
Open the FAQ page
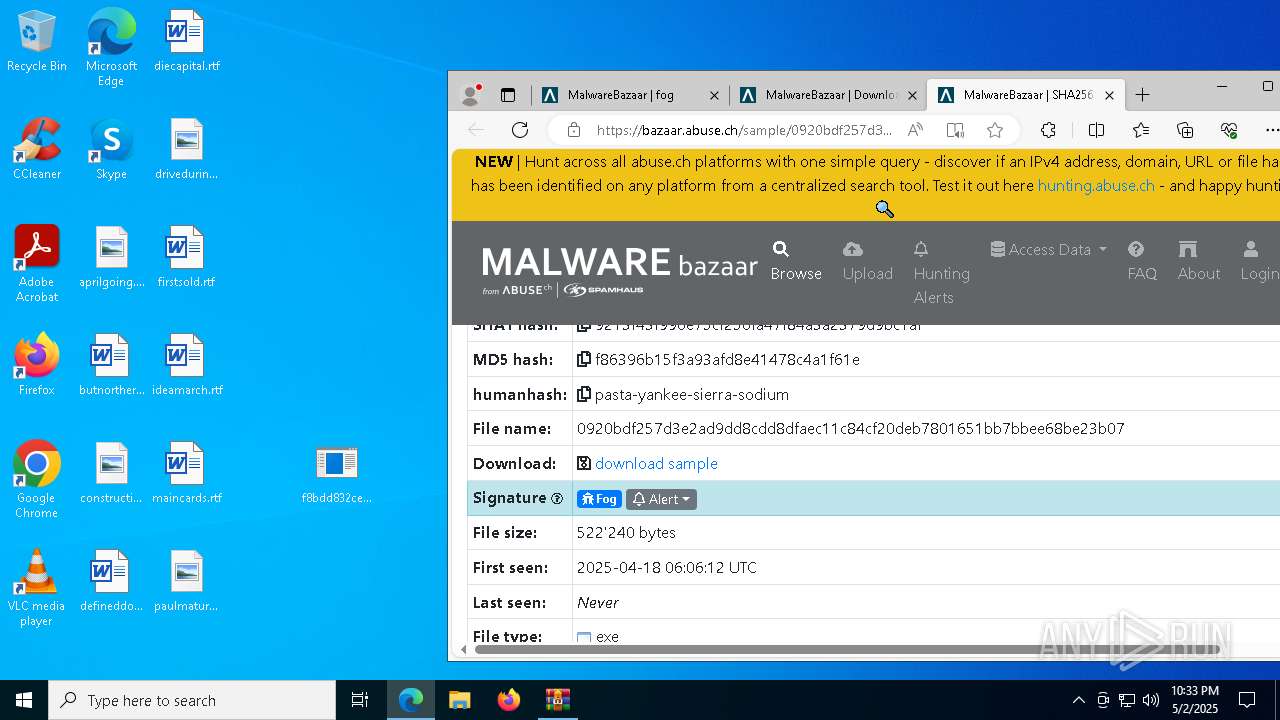[1142, 261]
